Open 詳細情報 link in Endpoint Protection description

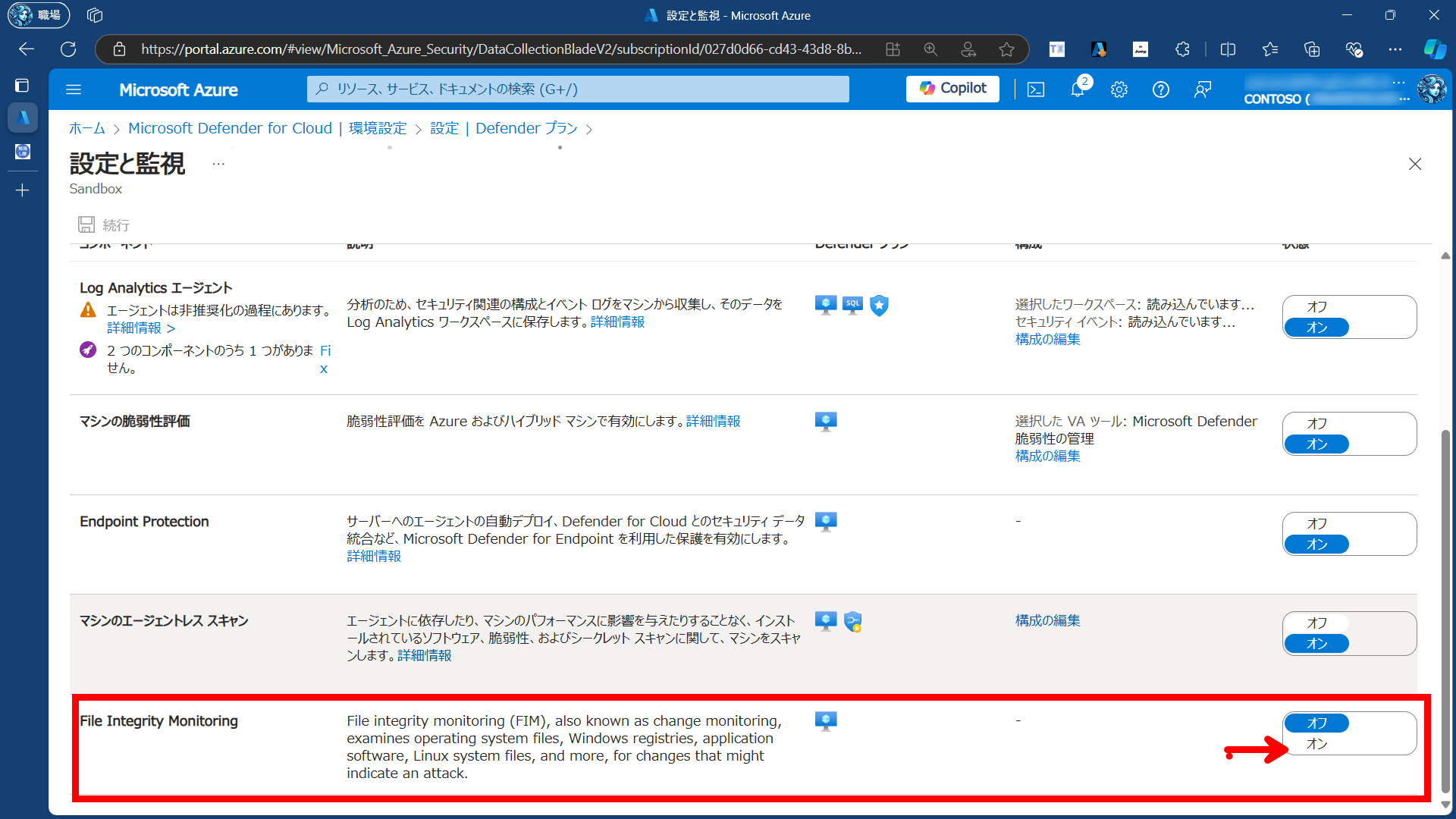click(x=374, y=556)
